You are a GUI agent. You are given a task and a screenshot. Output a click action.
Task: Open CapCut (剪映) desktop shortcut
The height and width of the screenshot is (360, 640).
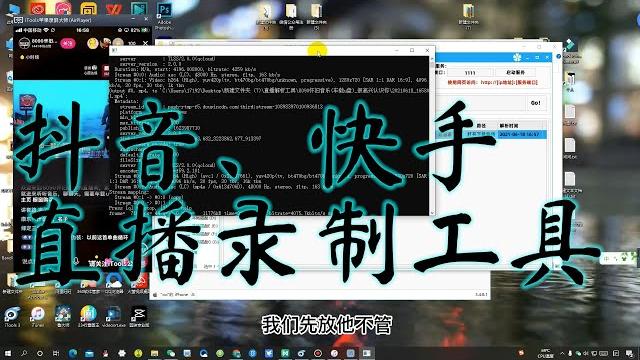point(139,315)
